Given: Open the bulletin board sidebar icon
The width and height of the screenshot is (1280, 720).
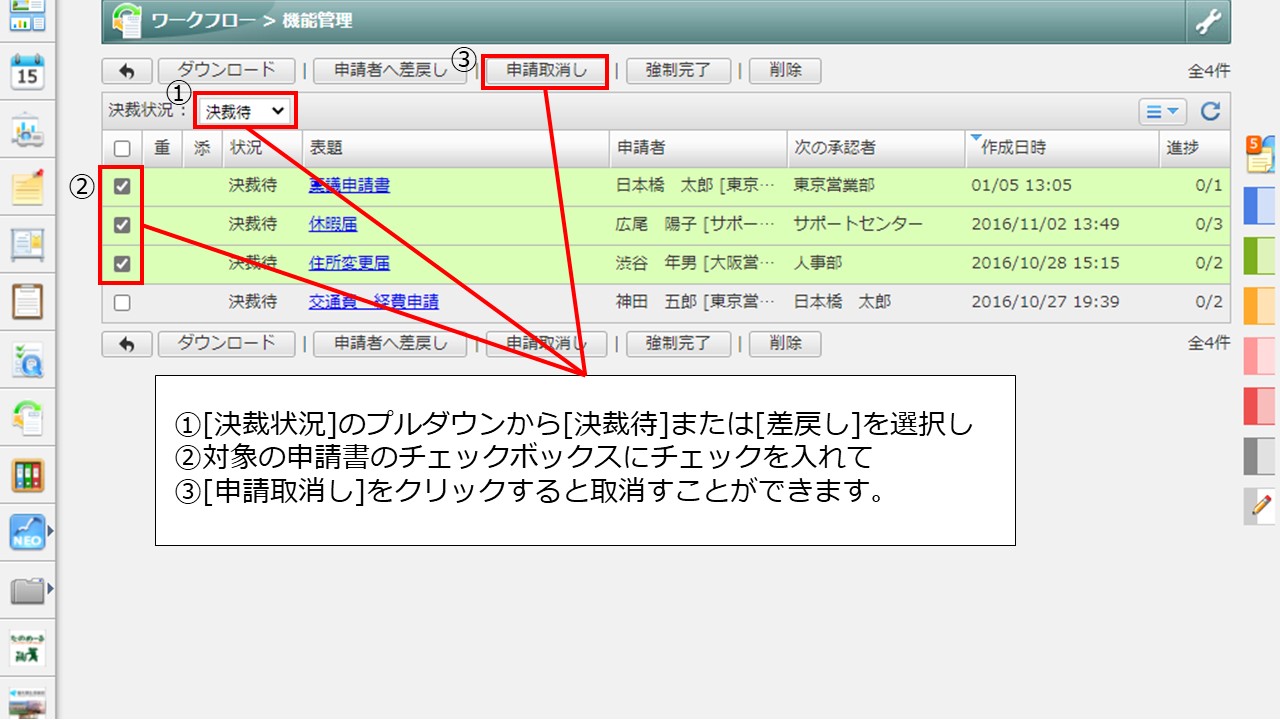Looking at the screenshot, I should click(x=27, y=244).
